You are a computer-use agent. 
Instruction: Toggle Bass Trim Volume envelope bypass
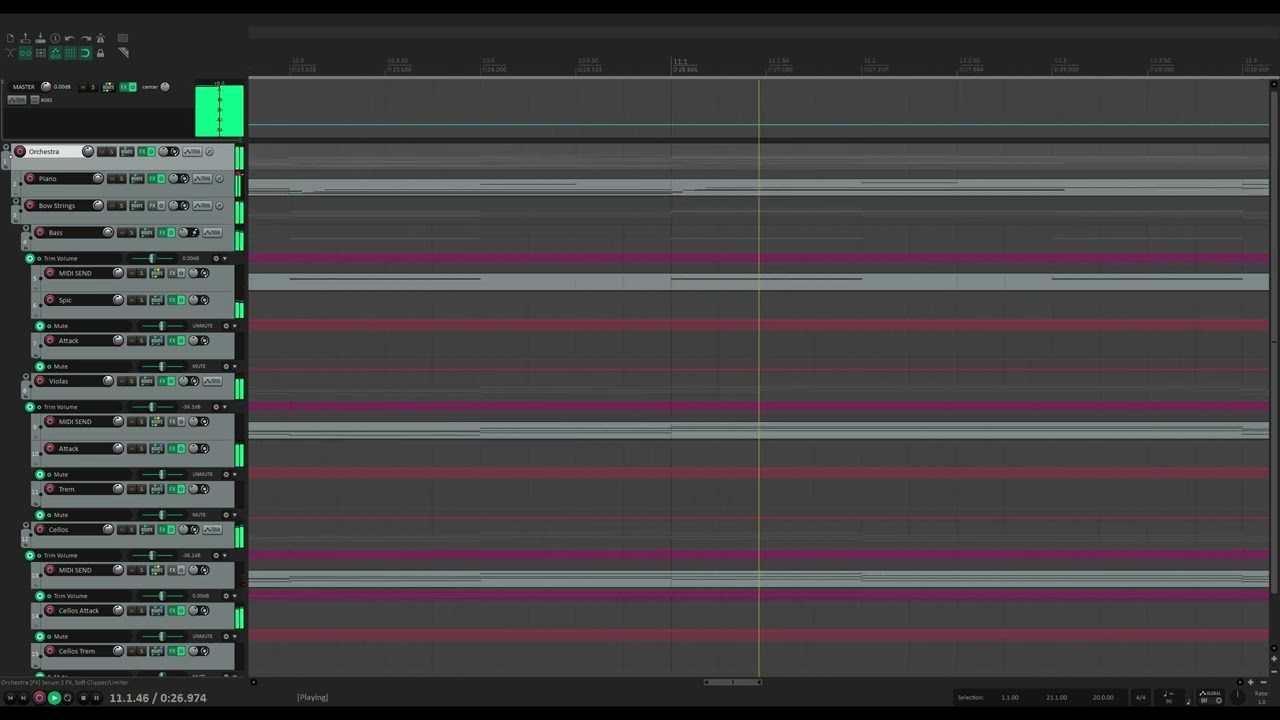coord(30,258)
